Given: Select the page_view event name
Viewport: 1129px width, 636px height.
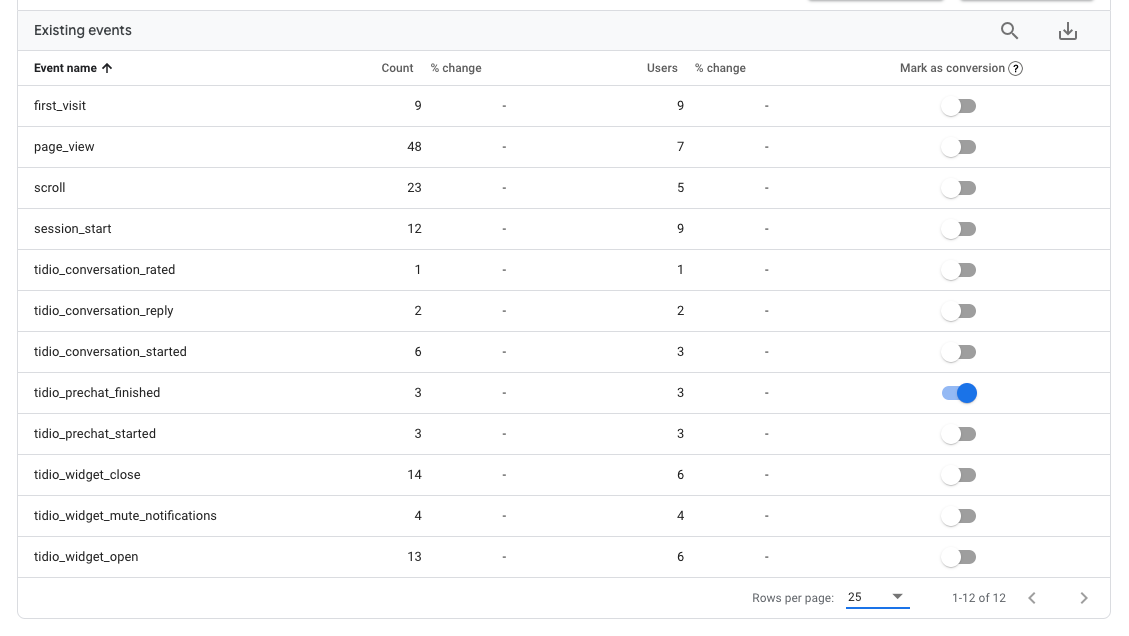Looking at the screenshot, I should click(x=64, y=147).
